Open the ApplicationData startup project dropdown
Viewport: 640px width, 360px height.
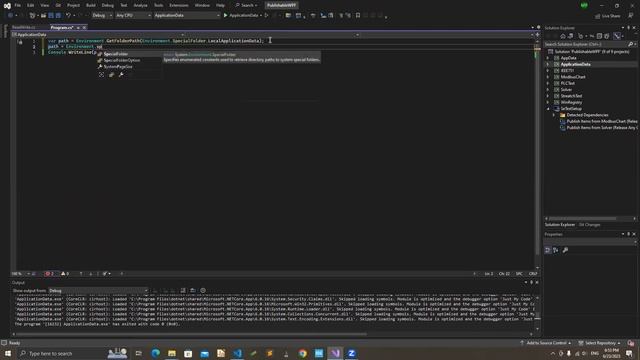click(x=187, y=16)
